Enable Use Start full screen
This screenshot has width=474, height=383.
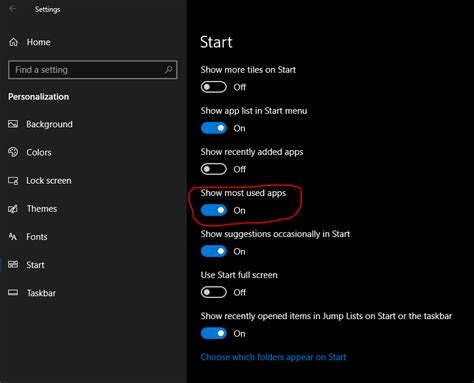[214, 292]
